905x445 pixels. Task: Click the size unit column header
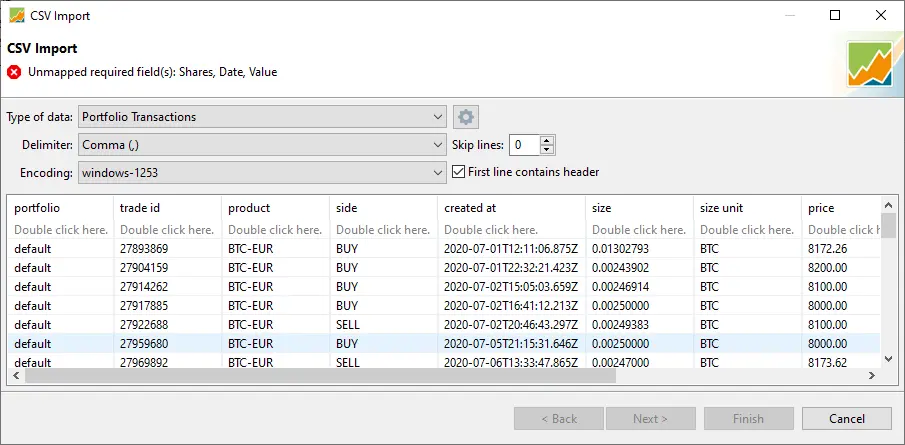tap(747, 208)
